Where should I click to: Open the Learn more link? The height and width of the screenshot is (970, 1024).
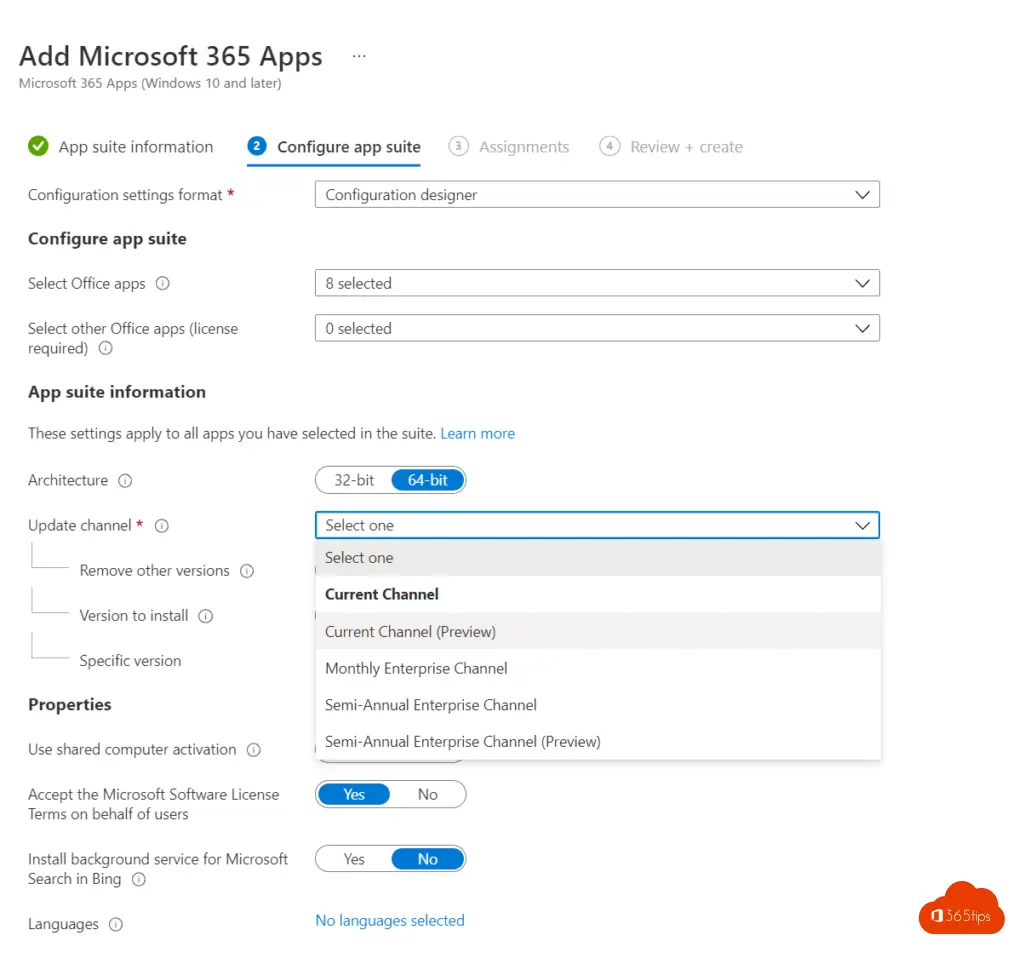tap(477, 434)
